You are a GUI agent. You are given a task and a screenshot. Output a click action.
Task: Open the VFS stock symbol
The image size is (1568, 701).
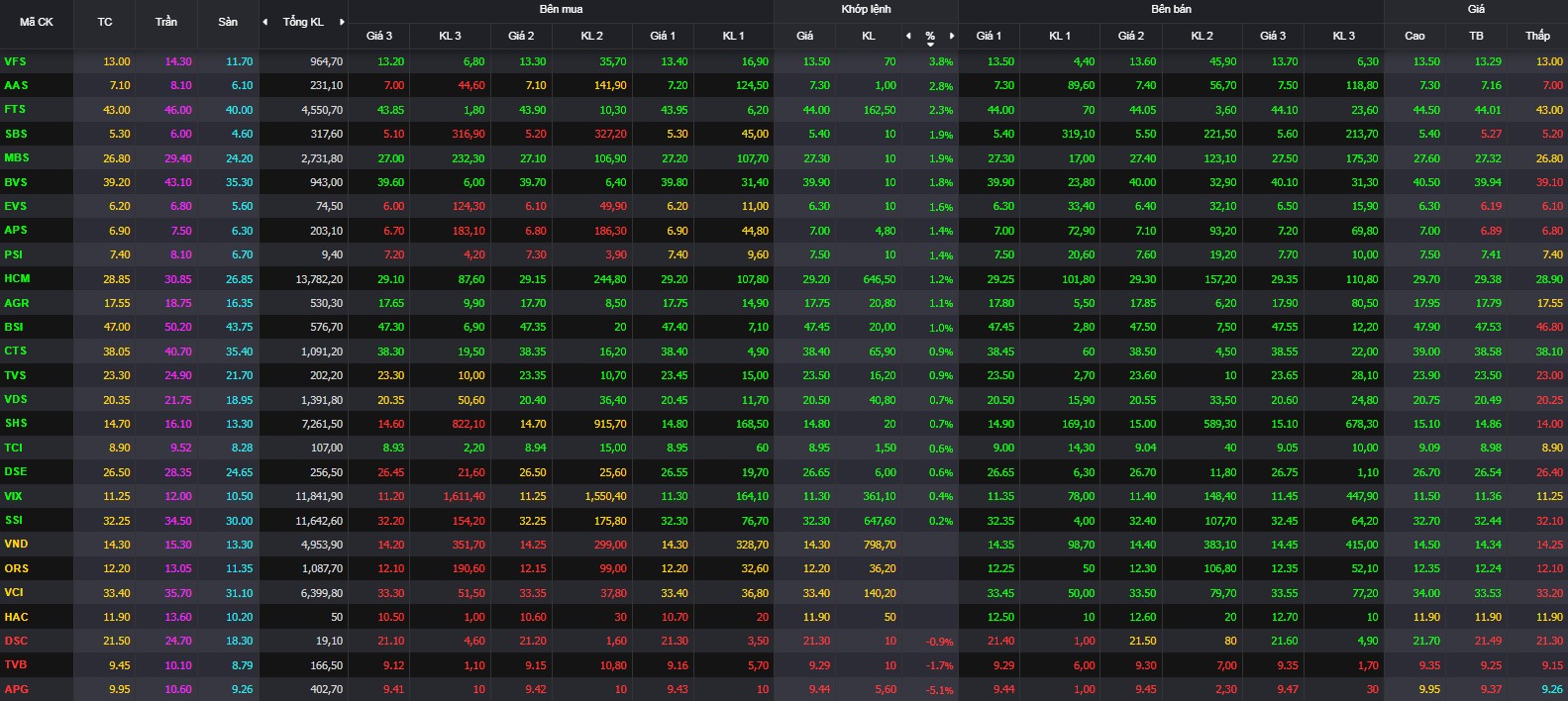pyautogui.click(x=15, y=61)
